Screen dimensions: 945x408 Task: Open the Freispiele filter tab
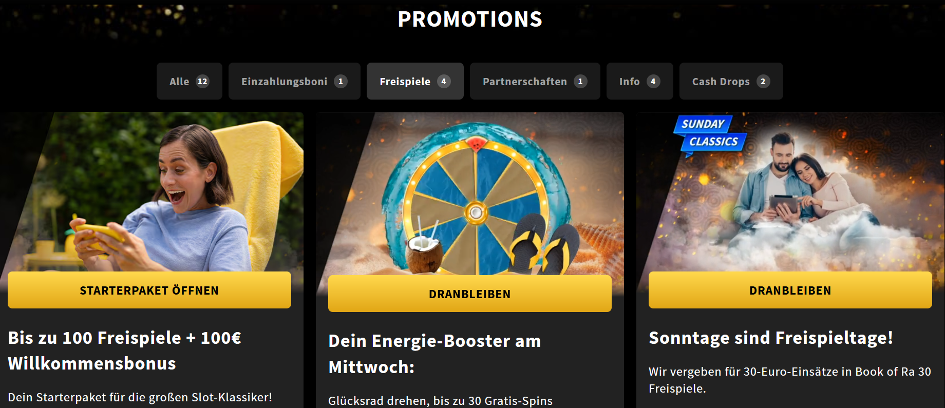pos(415,81)
